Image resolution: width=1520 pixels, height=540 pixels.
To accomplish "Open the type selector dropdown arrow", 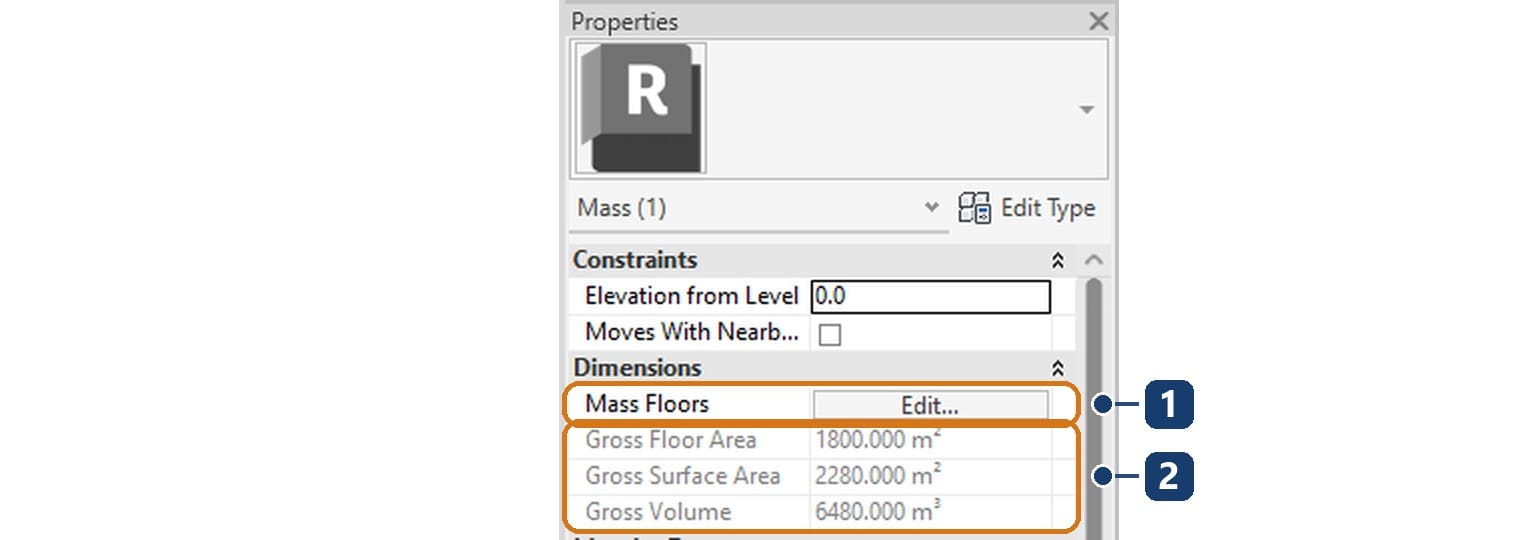I will 1087,110.
